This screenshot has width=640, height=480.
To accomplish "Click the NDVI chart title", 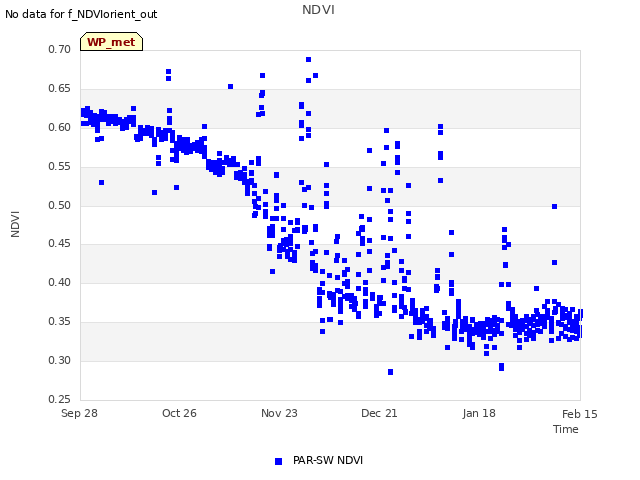I will pos(318,10).
